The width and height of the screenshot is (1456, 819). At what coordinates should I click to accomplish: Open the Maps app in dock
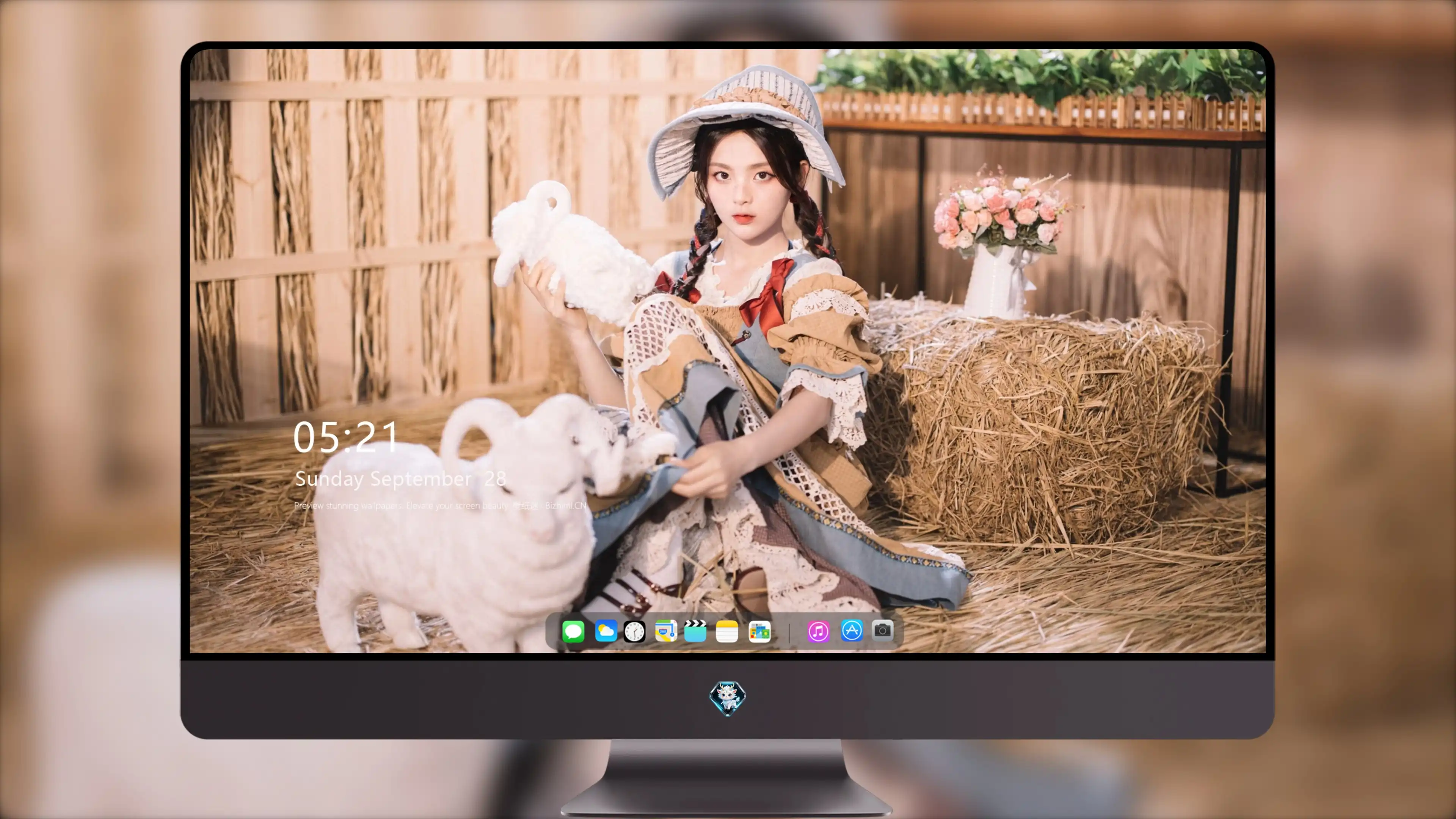click(666, 631)
